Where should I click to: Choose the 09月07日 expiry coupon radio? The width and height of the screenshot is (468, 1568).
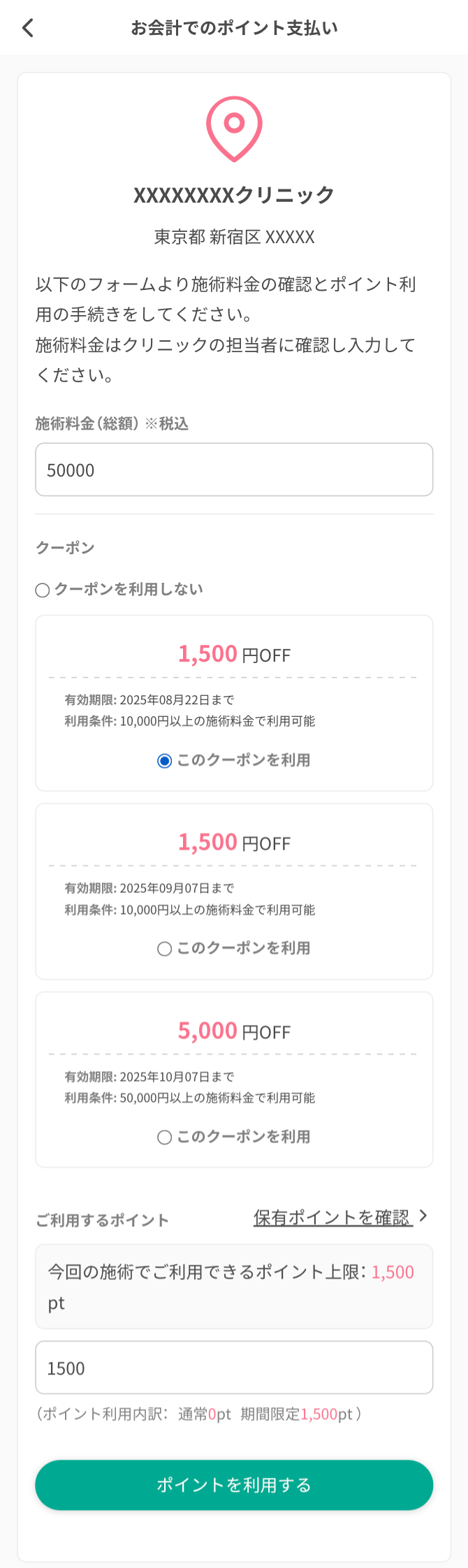pyautogui.click(x=165, y=949)
